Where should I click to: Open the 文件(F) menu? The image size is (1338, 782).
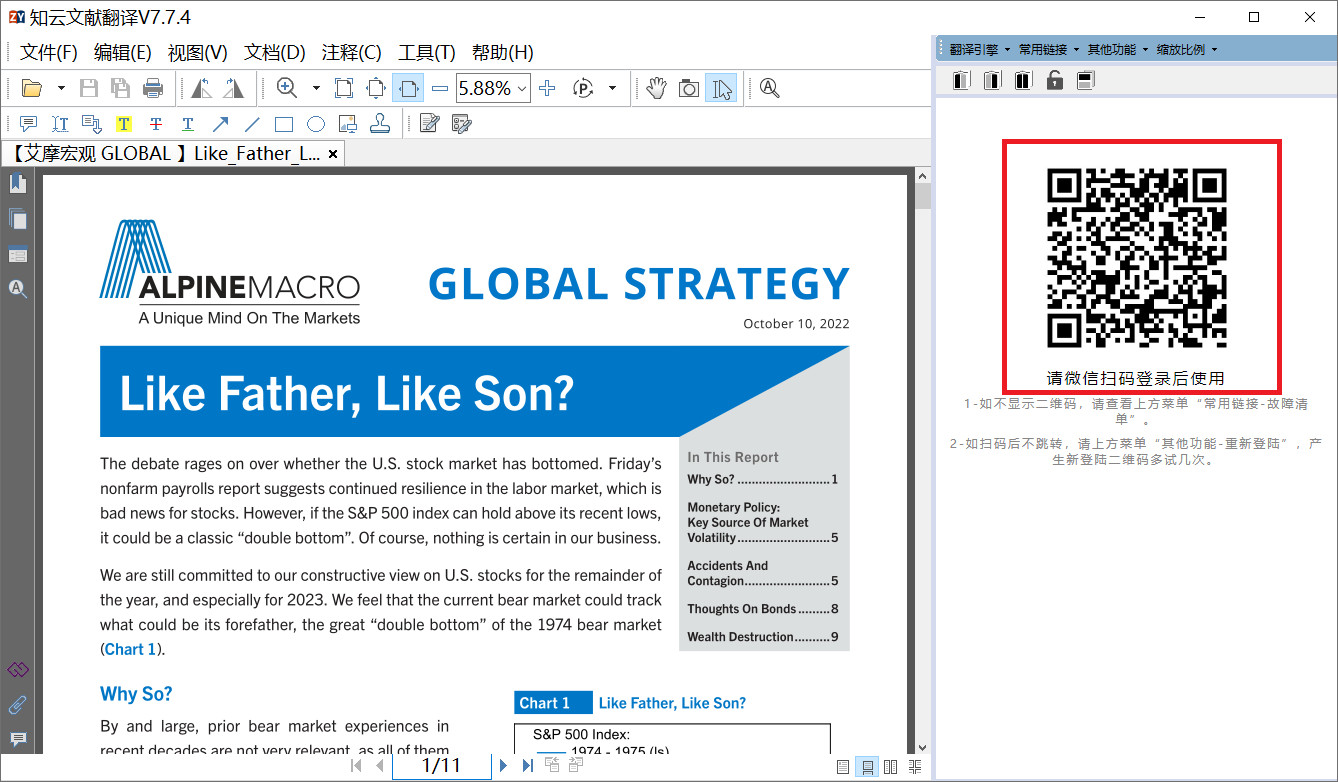49,52
